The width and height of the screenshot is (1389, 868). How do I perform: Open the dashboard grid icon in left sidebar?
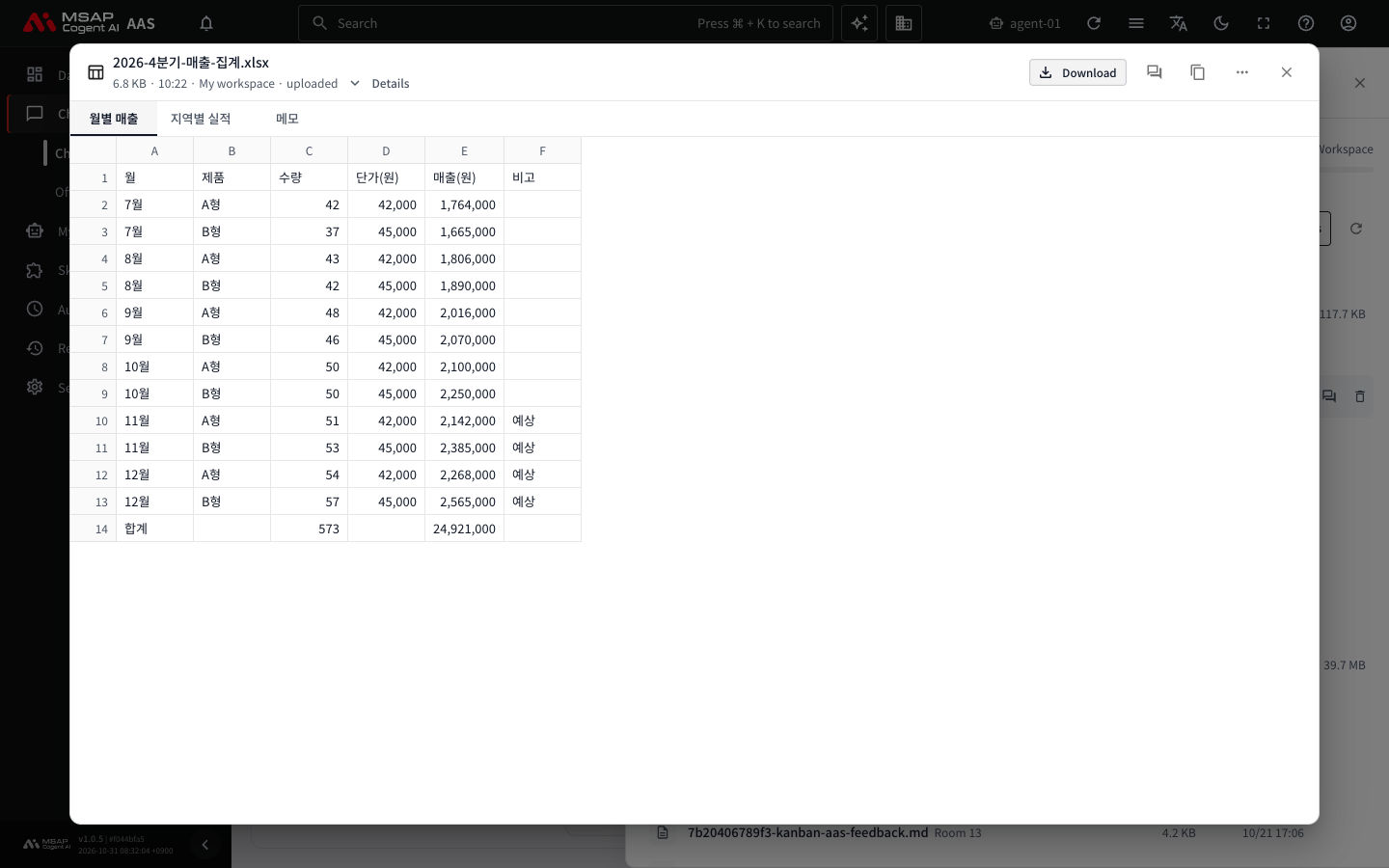point(35,74)
